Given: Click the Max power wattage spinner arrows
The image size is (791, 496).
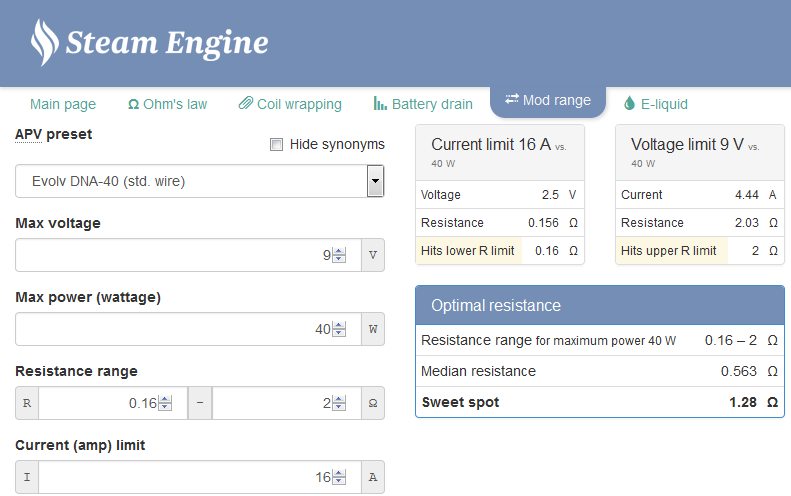Looking at the screenshot, I should 339,329.
